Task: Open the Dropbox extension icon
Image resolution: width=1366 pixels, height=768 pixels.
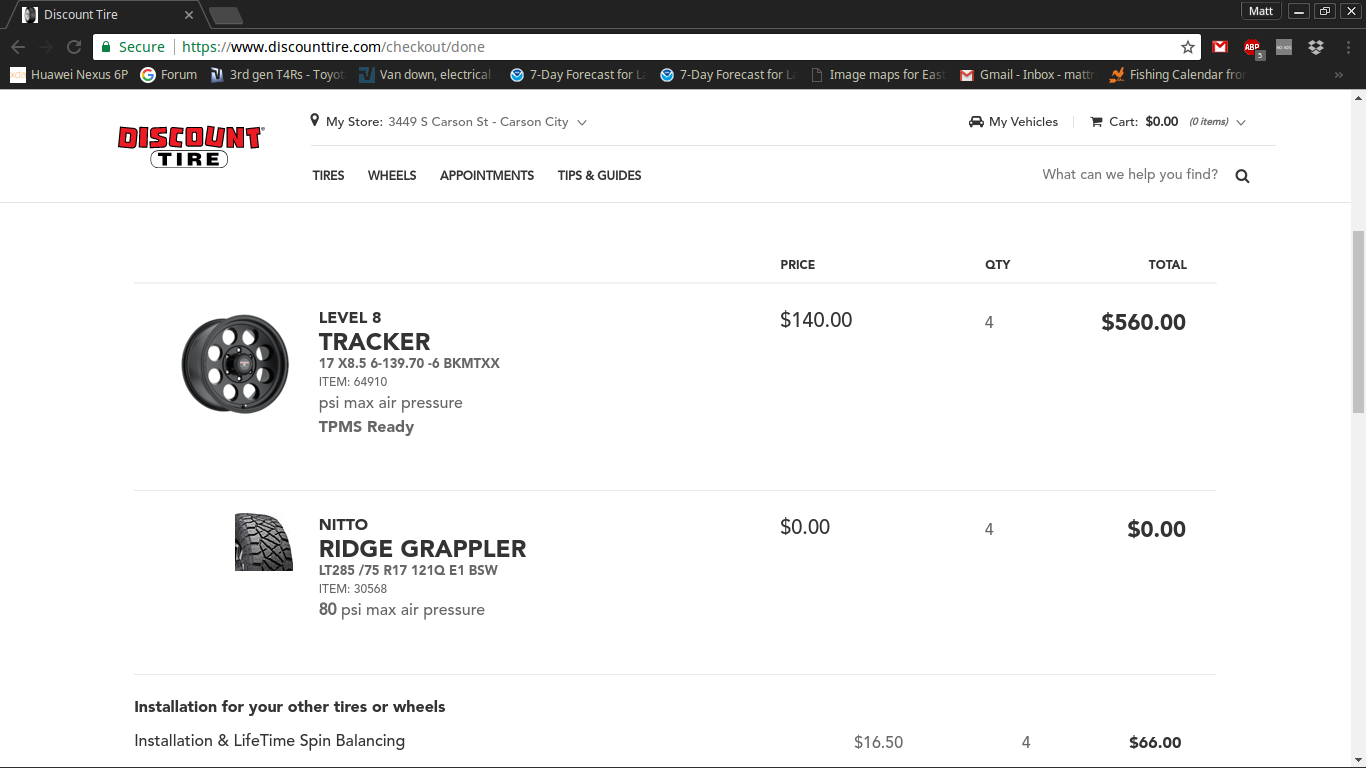Action: click(x=1316, y=47)
